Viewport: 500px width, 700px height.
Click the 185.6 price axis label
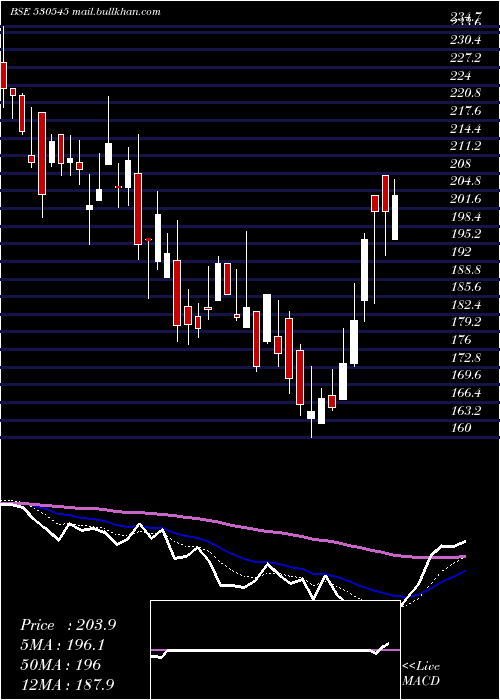coord(465,287)
